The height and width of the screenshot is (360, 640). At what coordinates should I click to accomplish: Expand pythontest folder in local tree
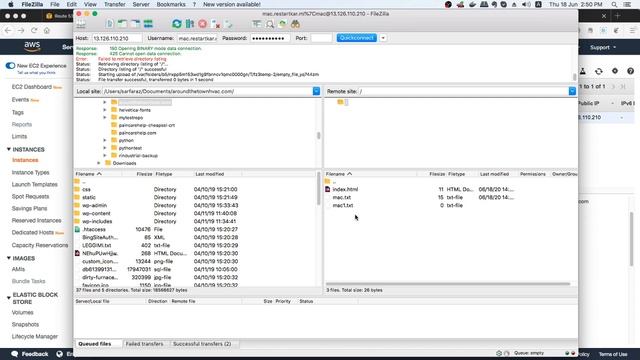(104, 148)
